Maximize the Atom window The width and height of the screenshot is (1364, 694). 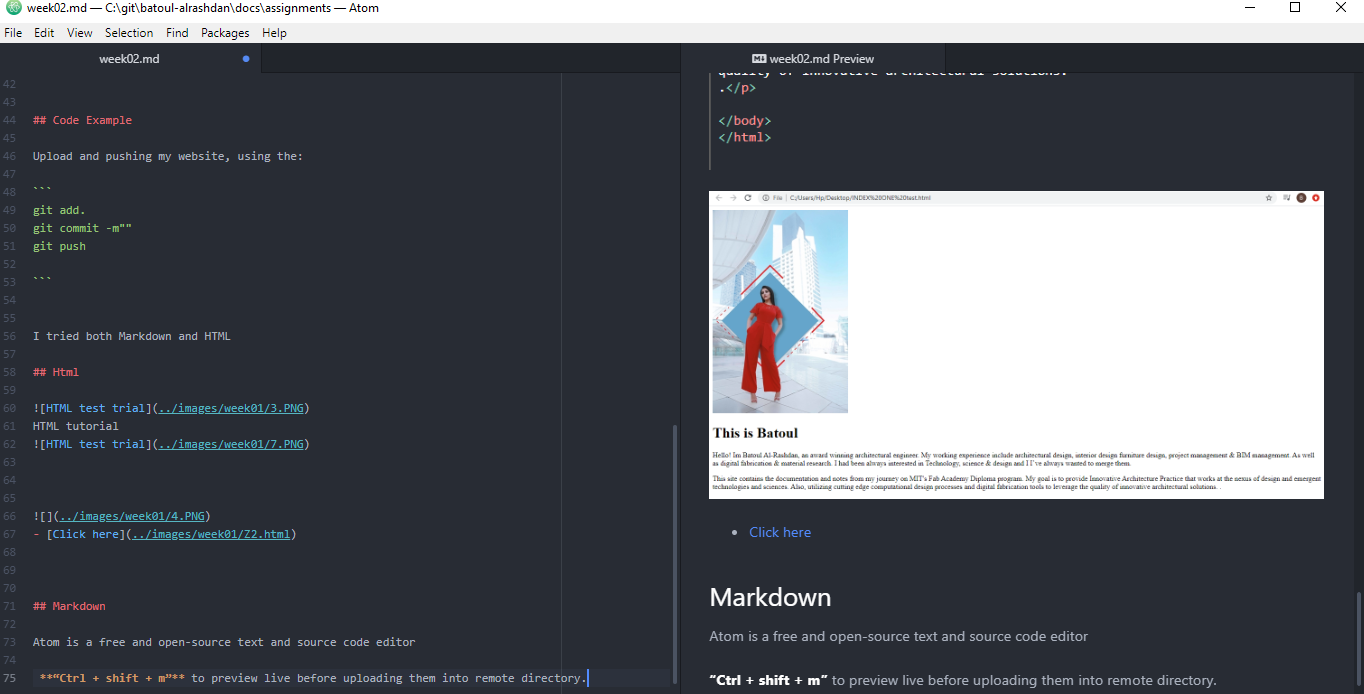1295,8
